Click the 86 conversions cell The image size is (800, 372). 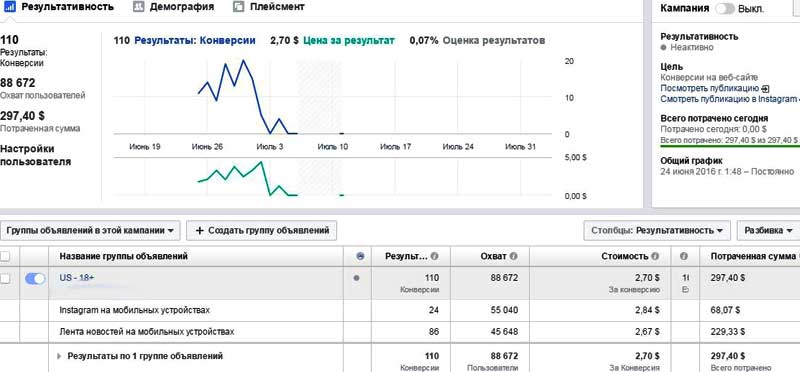click(x=434, y=332)
